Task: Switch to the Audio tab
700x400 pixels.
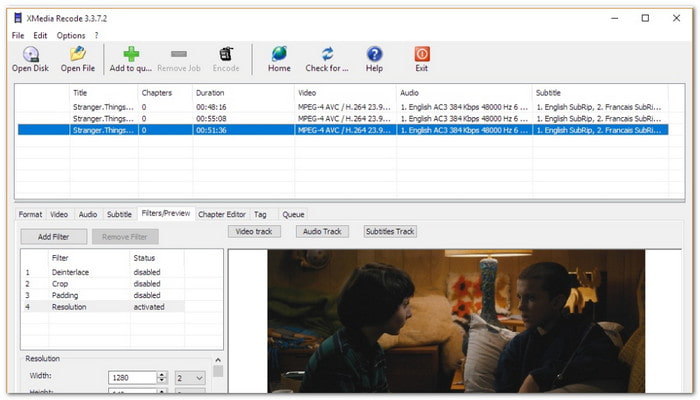Action: click(x=88, y=214)
